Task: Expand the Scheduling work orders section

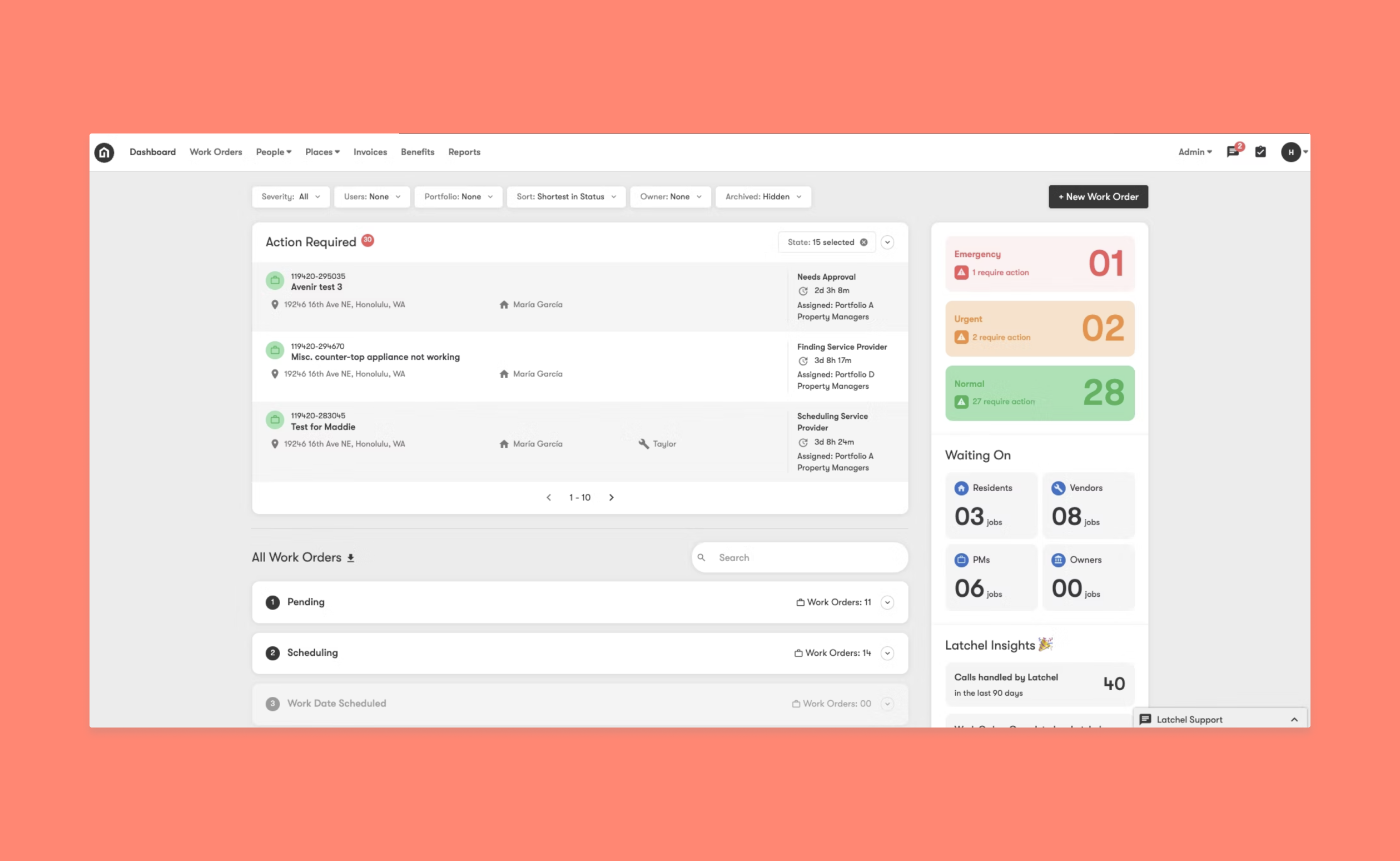Action: point(887,653)
